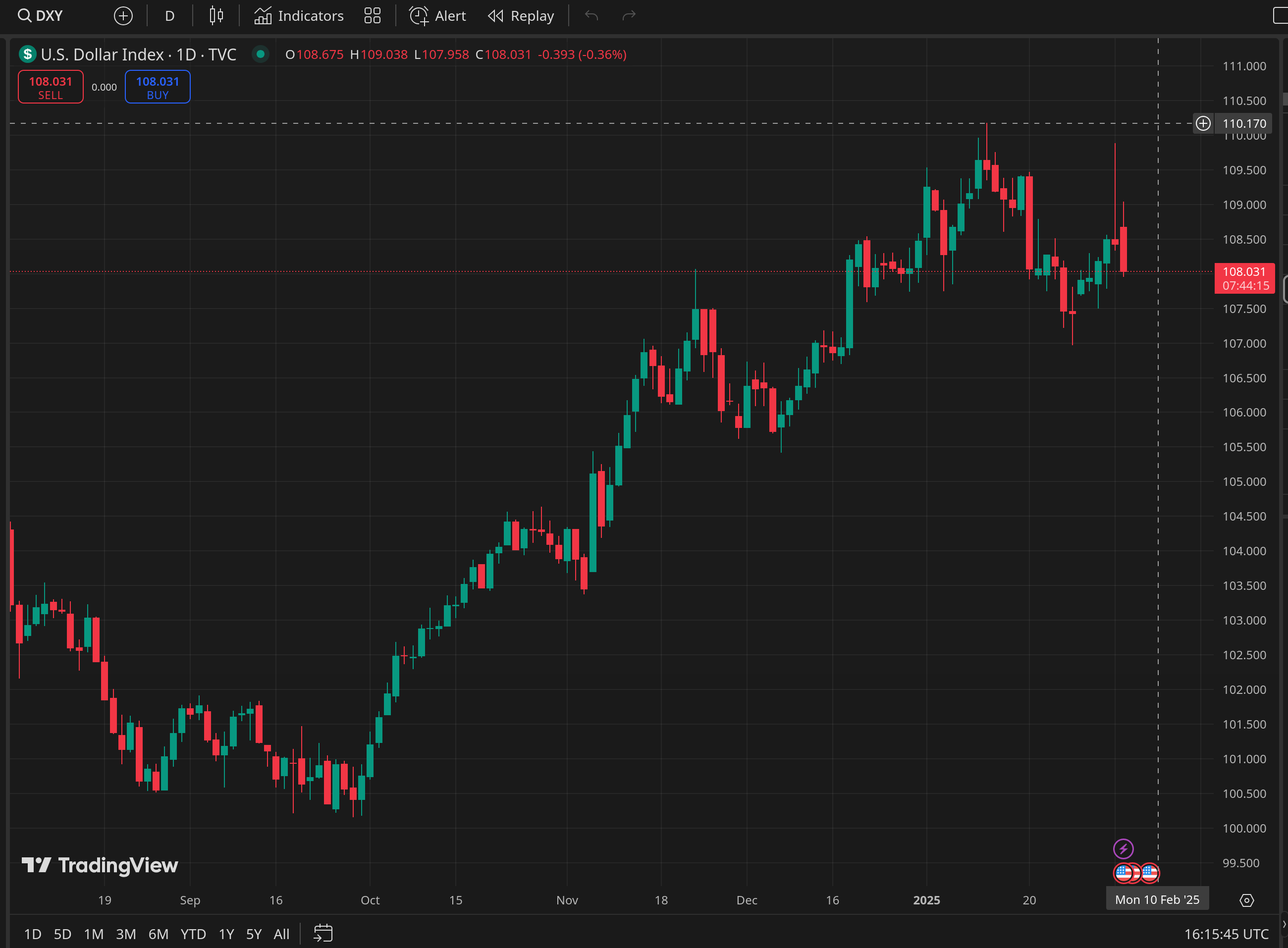The width and height of the screenshot is (1288, 948).
Task: Open the candlestick chart style selector
Action: click(x=216, y=16)
